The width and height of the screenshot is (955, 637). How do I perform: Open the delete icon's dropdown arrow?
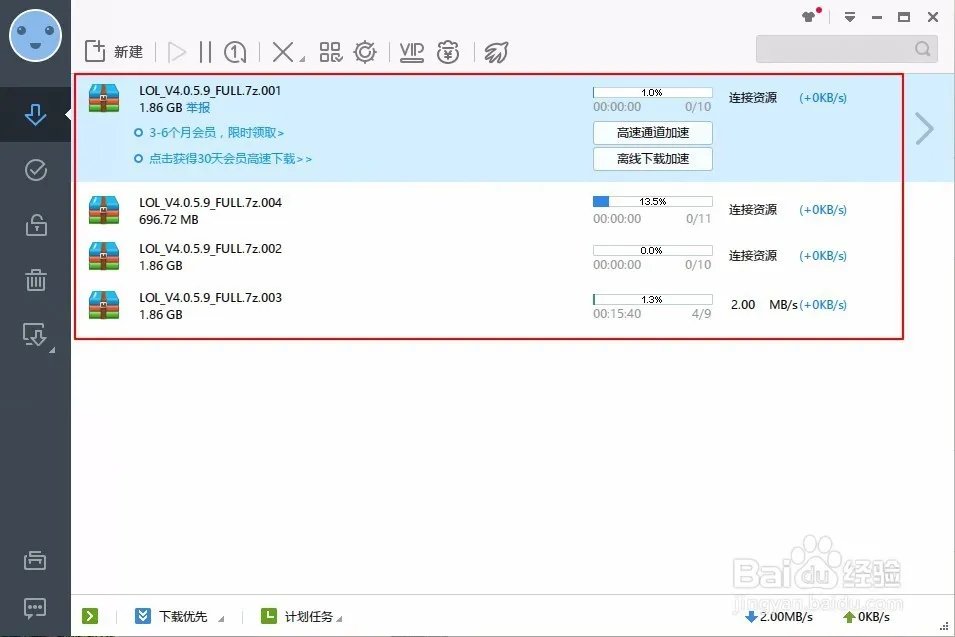point(302,59)
